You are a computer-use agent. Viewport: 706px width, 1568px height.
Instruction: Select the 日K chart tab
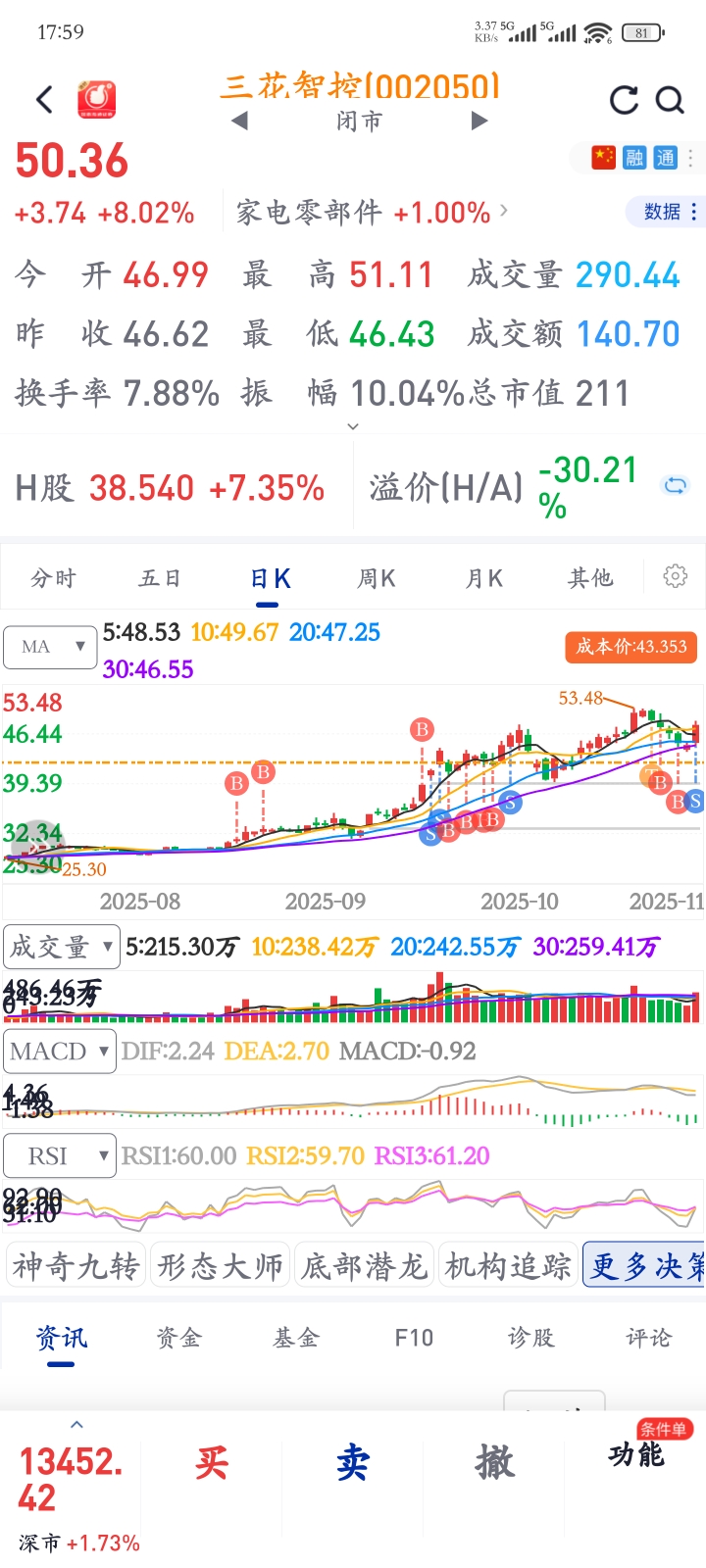coord(271,578)
